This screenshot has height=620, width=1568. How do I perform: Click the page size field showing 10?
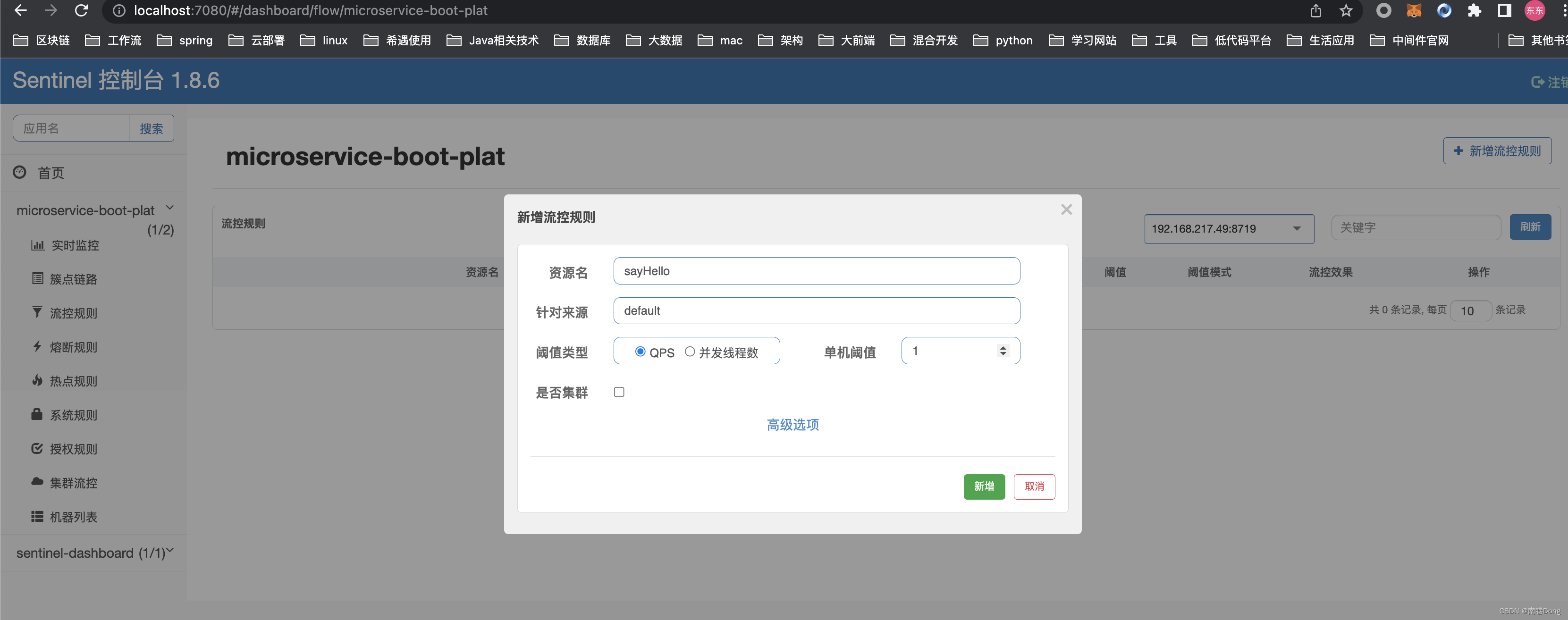point(1471,311)
